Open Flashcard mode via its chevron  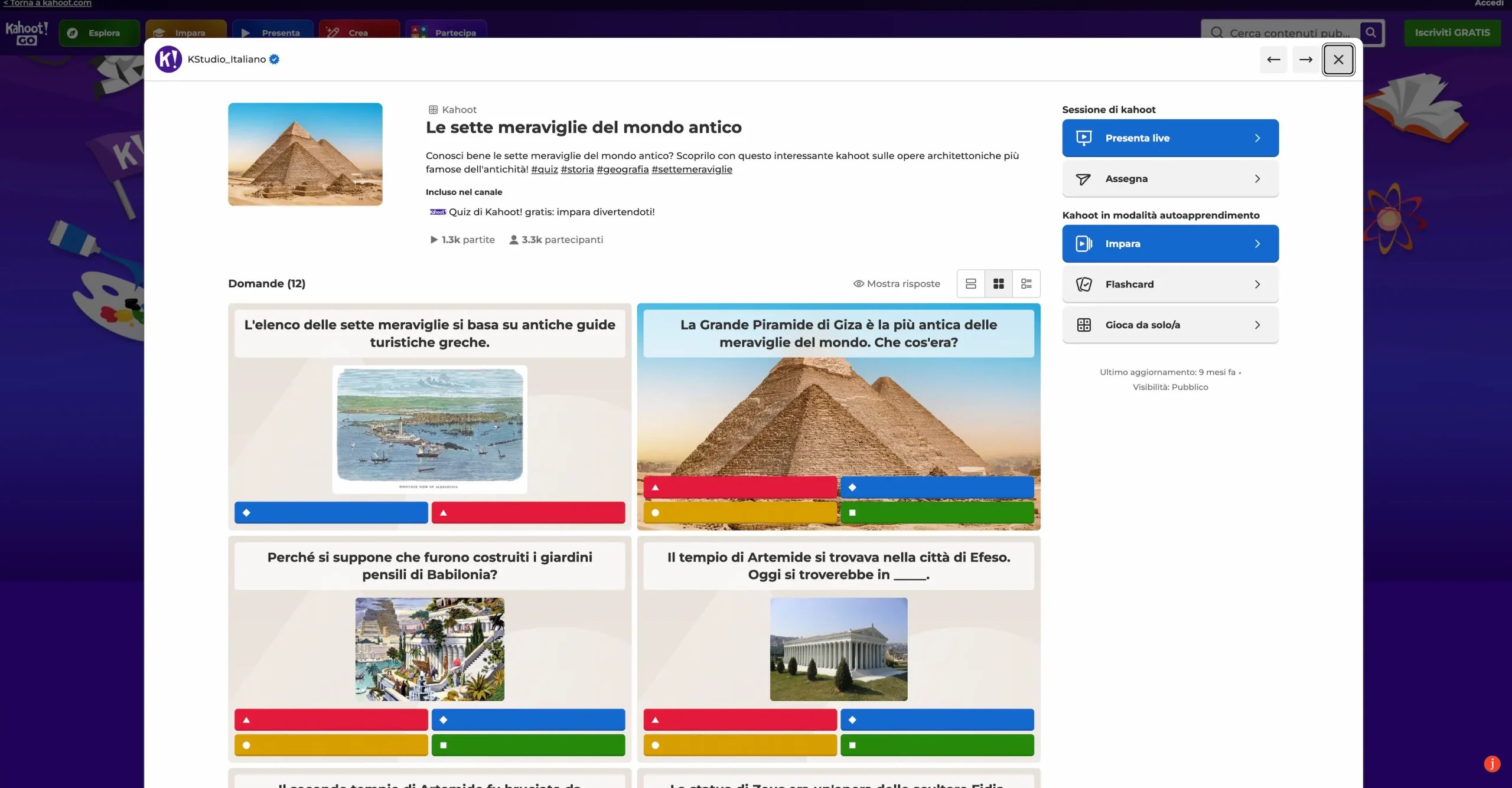point(1257,285)
